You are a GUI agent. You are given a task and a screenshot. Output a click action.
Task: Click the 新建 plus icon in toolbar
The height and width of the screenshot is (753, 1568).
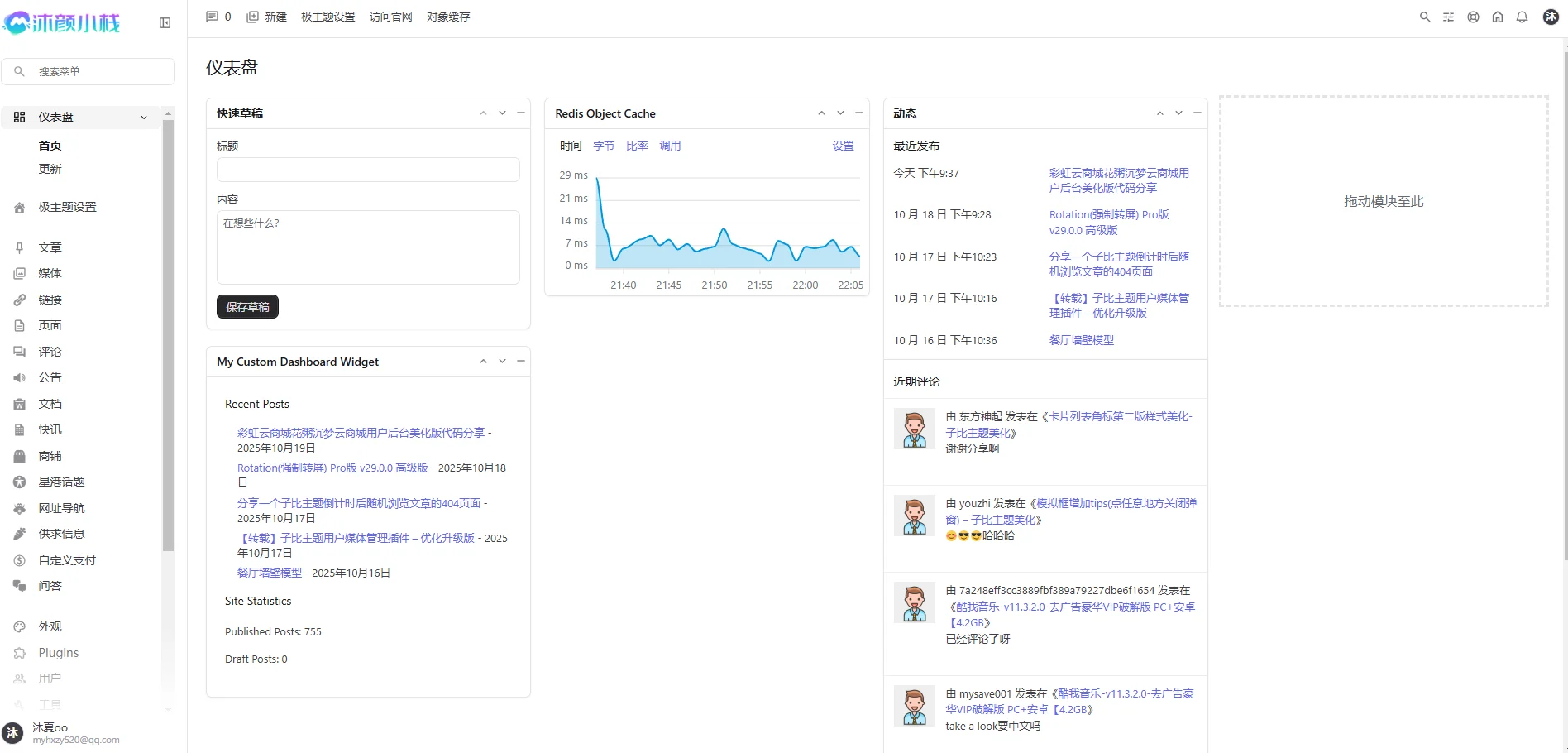[253, 17]
